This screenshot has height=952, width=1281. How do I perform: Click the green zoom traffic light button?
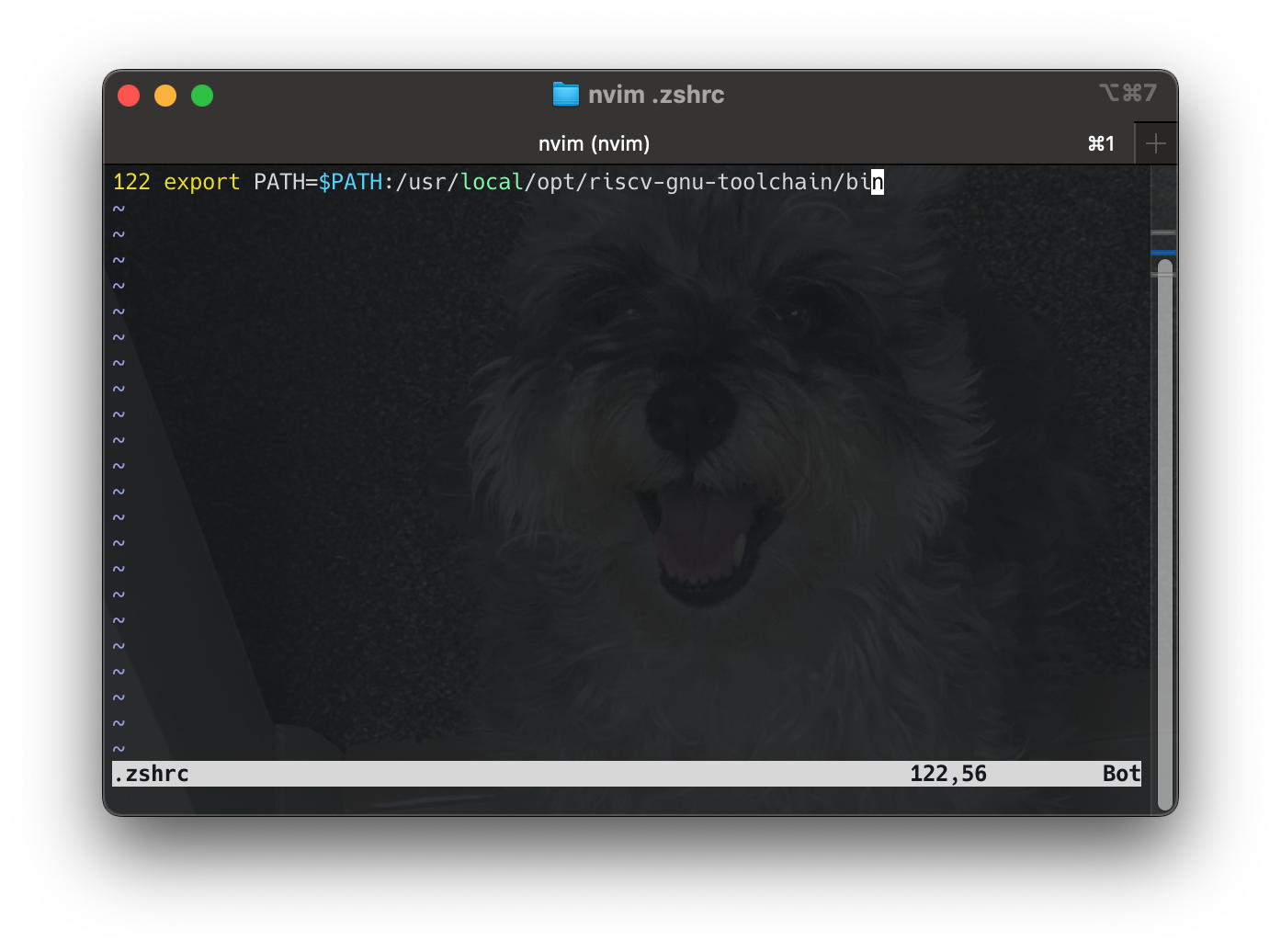click(x=202, y=95)
